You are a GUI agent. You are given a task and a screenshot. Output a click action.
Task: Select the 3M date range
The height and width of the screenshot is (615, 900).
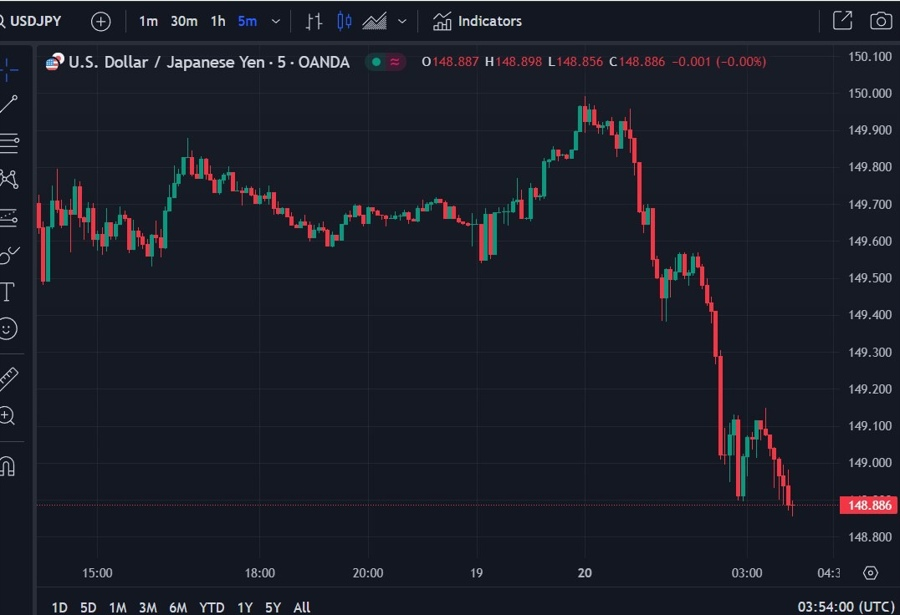tap(148, 607)
